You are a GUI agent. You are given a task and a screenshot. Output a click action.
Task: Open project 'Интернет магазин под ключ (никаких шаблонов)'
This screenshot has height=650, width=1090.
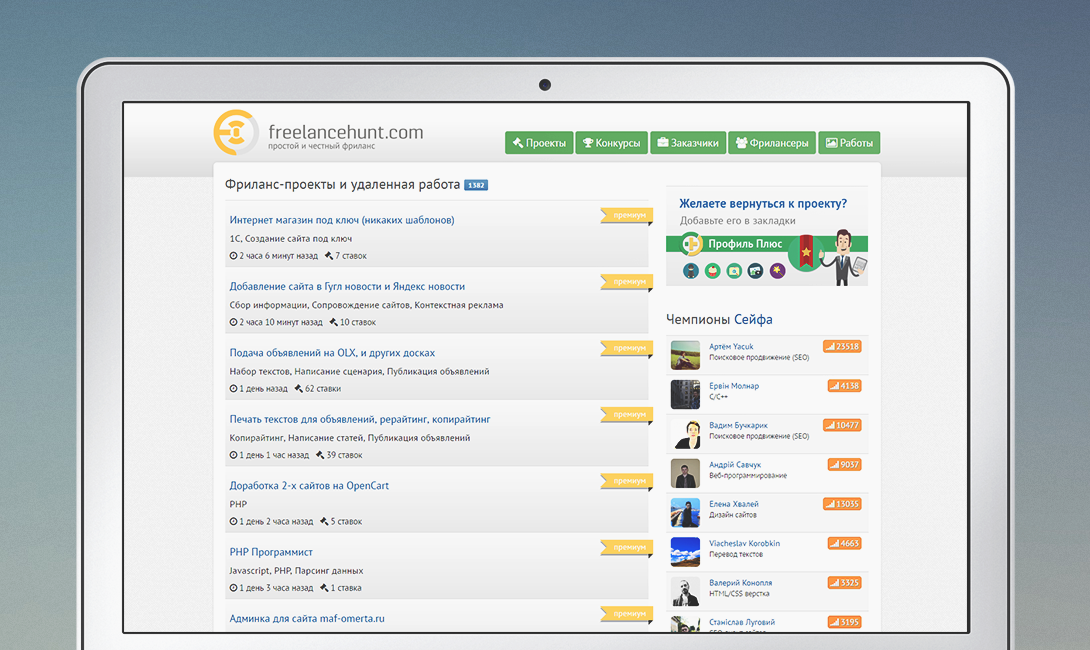342,220
